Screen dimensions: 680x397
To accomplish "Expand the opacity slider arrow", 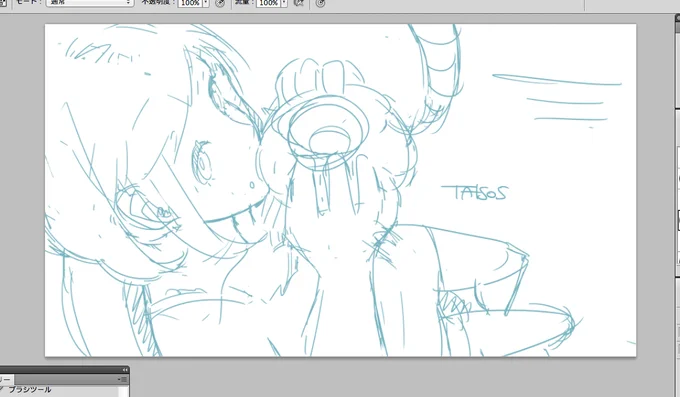I will click(x=206, y=3).
